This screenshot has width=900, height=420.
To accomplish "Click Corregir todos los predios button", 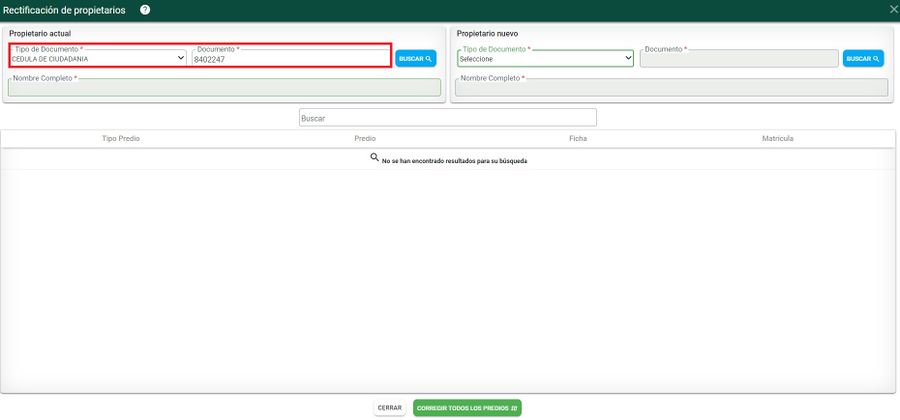I will point(467,408).
